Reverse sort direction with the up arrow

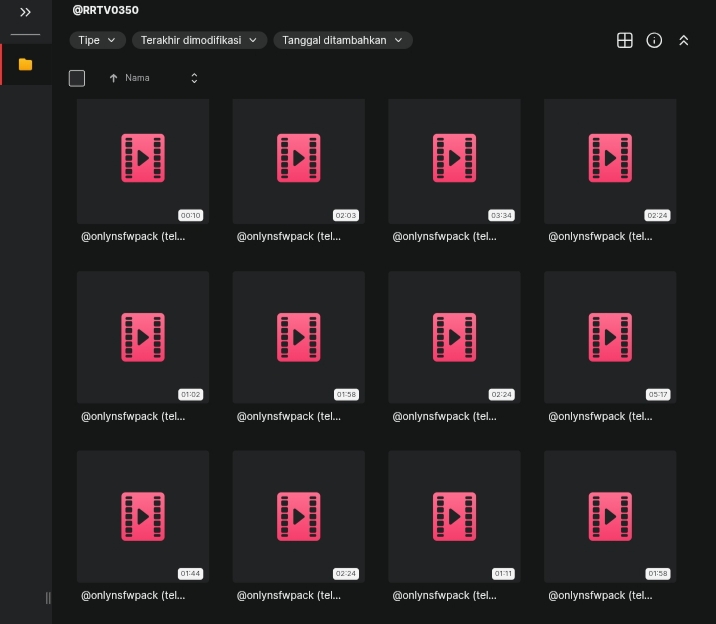pos(113,78)
